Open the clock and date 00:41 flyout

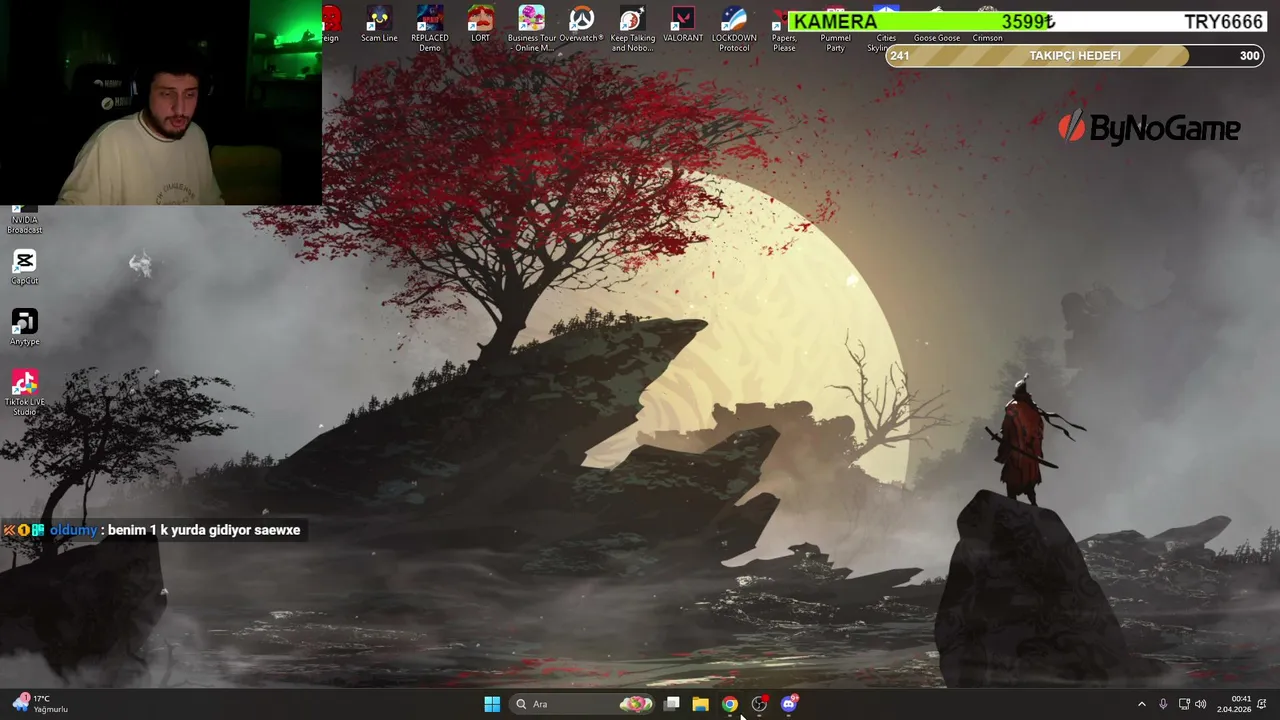coord(1234,704)
